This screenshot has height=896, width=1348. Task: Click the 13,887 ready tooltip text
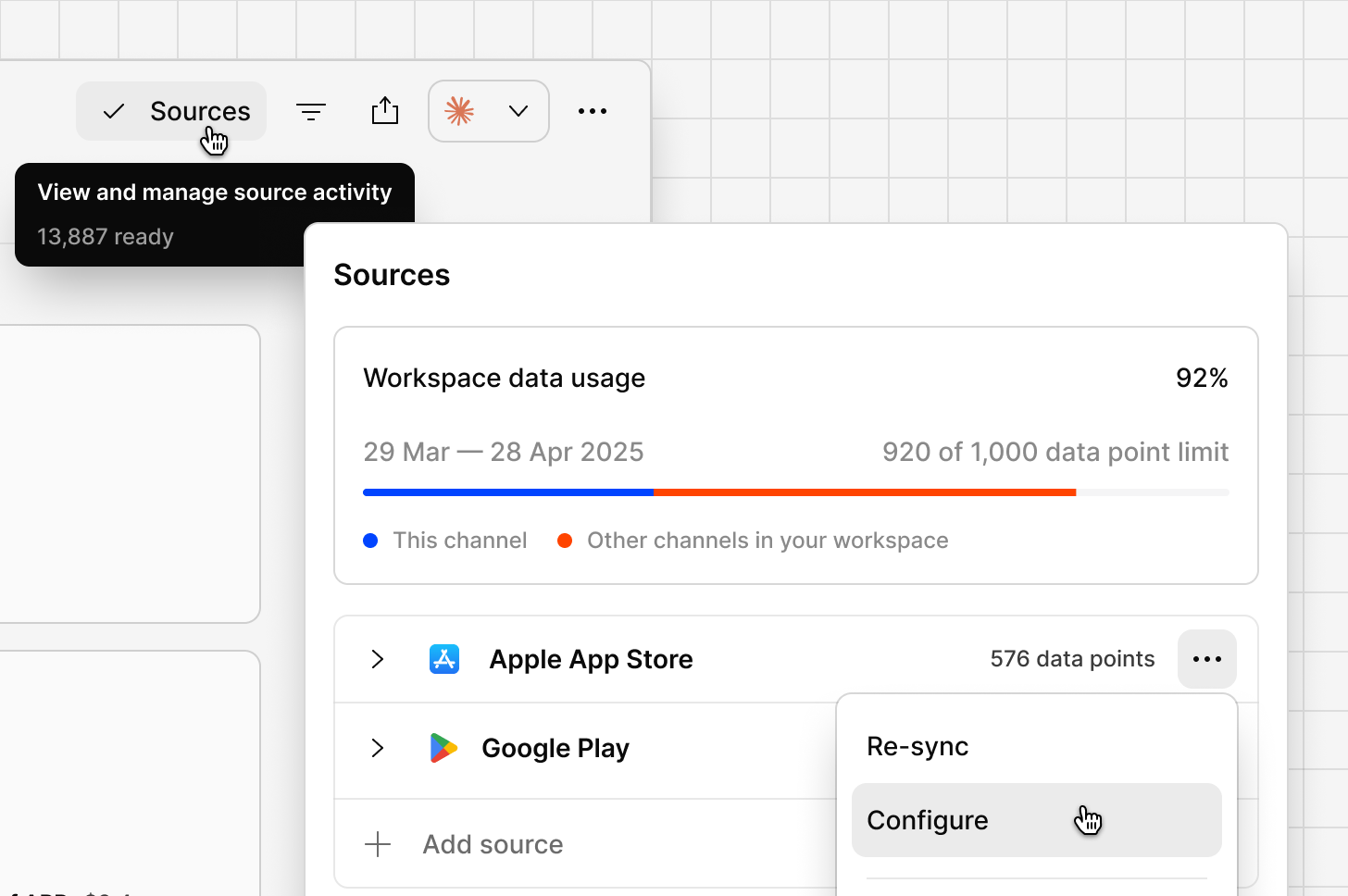pyautogui.click(x=106, y=237)
